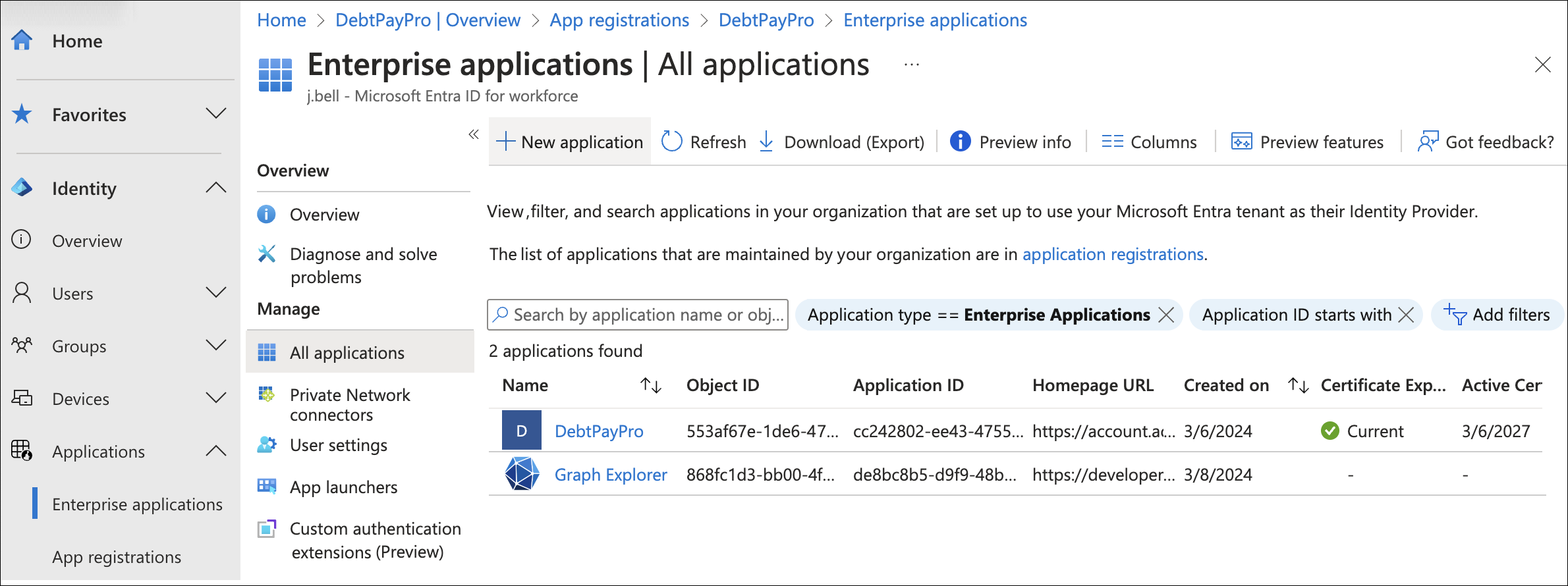The image size is (1568, 586).
Task: Open the ellipsis more options menu
Action: click(912, 65)
